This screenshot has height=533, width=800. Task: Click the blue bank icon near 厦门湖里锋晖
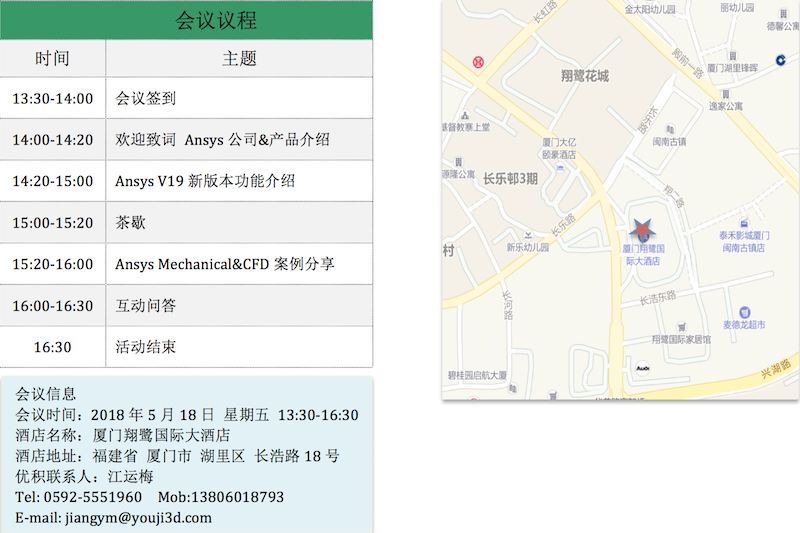tap(781, 60)
